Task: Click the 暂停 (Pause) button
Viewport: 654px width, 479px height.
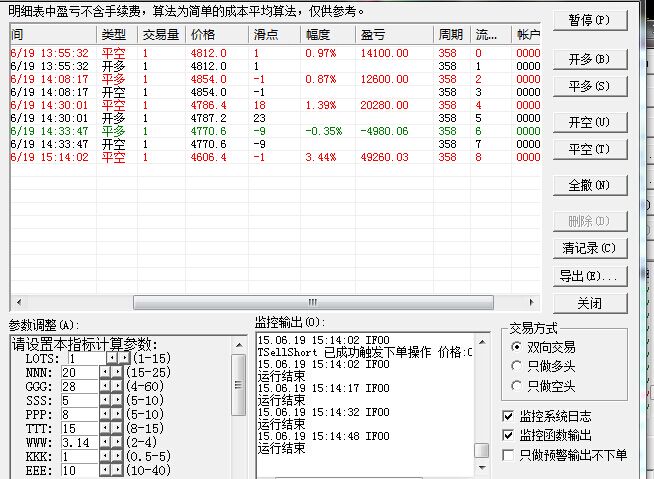Action: pyautogui.click(x=589, y=21)
